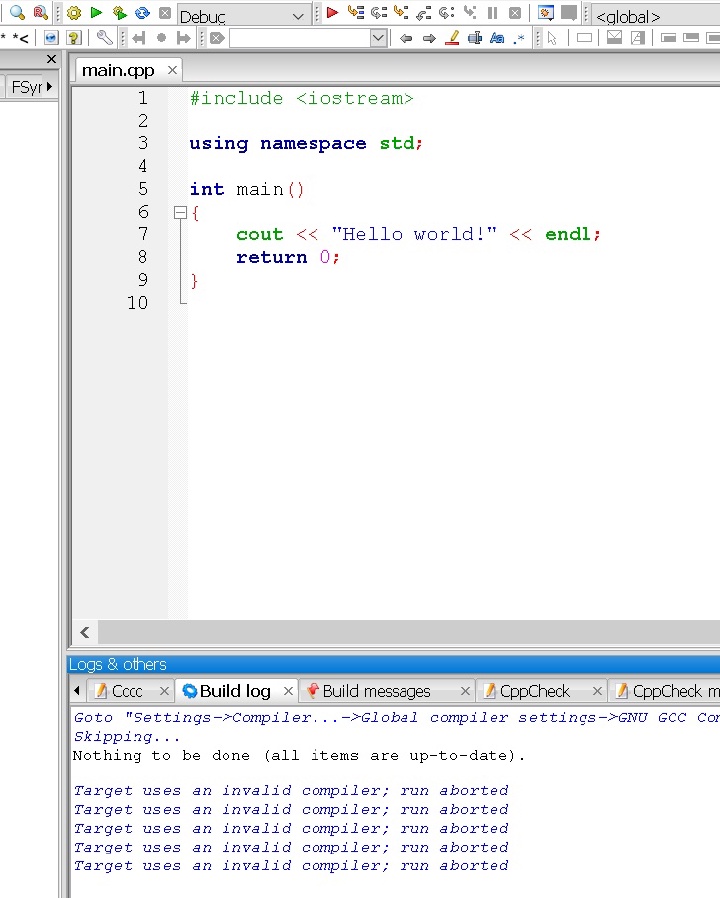Open the CppCheck log tab
The width and height of the screenshot is (720, 898).
(x=534, y=691)
